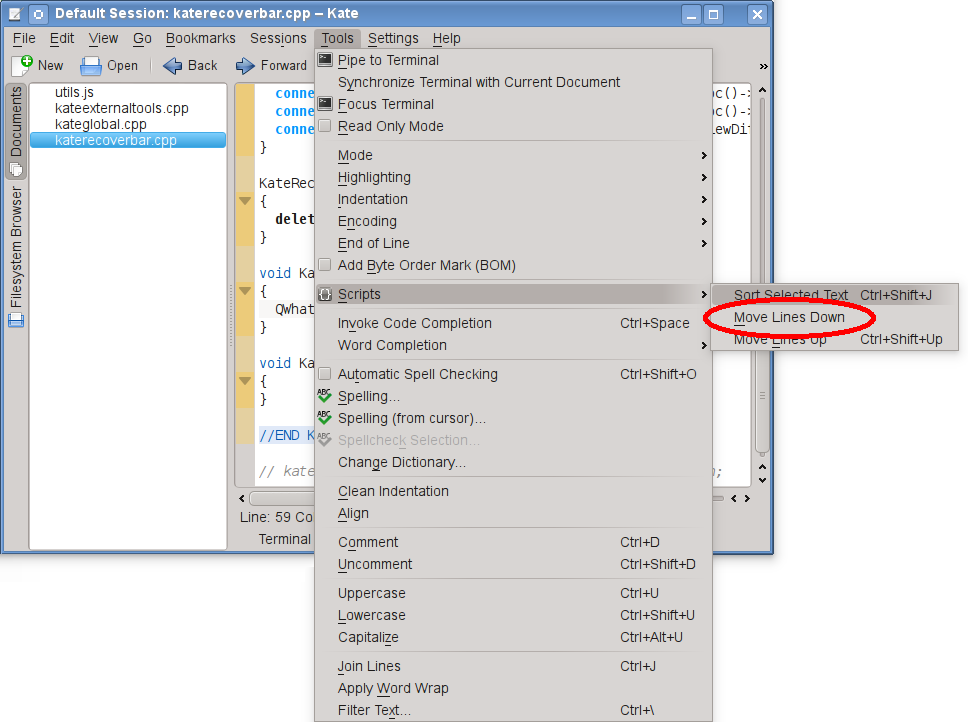Collapse the fold marker beside Qwhat line
This screenshot has width=968, height=722.
[245, 291]
